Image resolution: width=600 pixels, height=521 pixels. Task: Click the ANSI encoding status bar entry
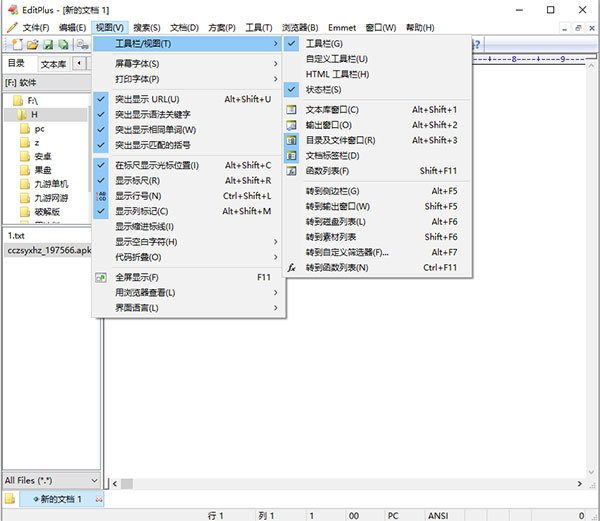point(438,516)
